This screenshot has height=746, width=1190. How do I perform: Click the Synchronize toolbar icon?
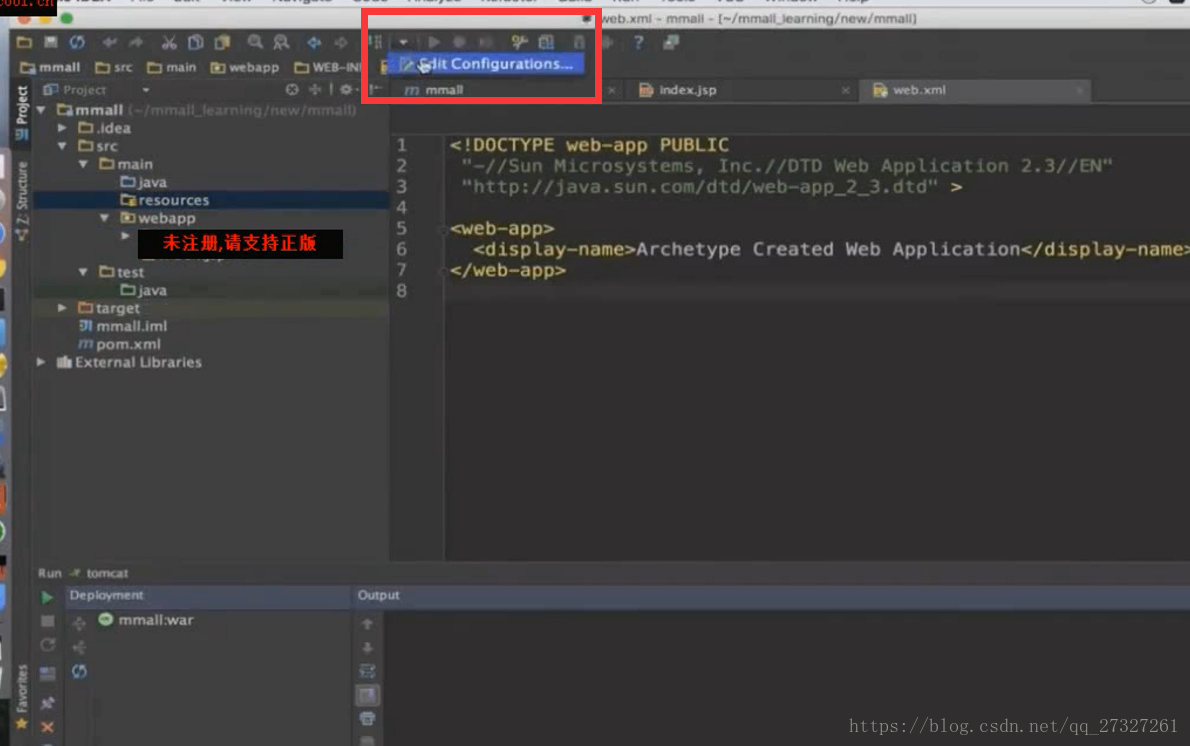click(77, 42)
